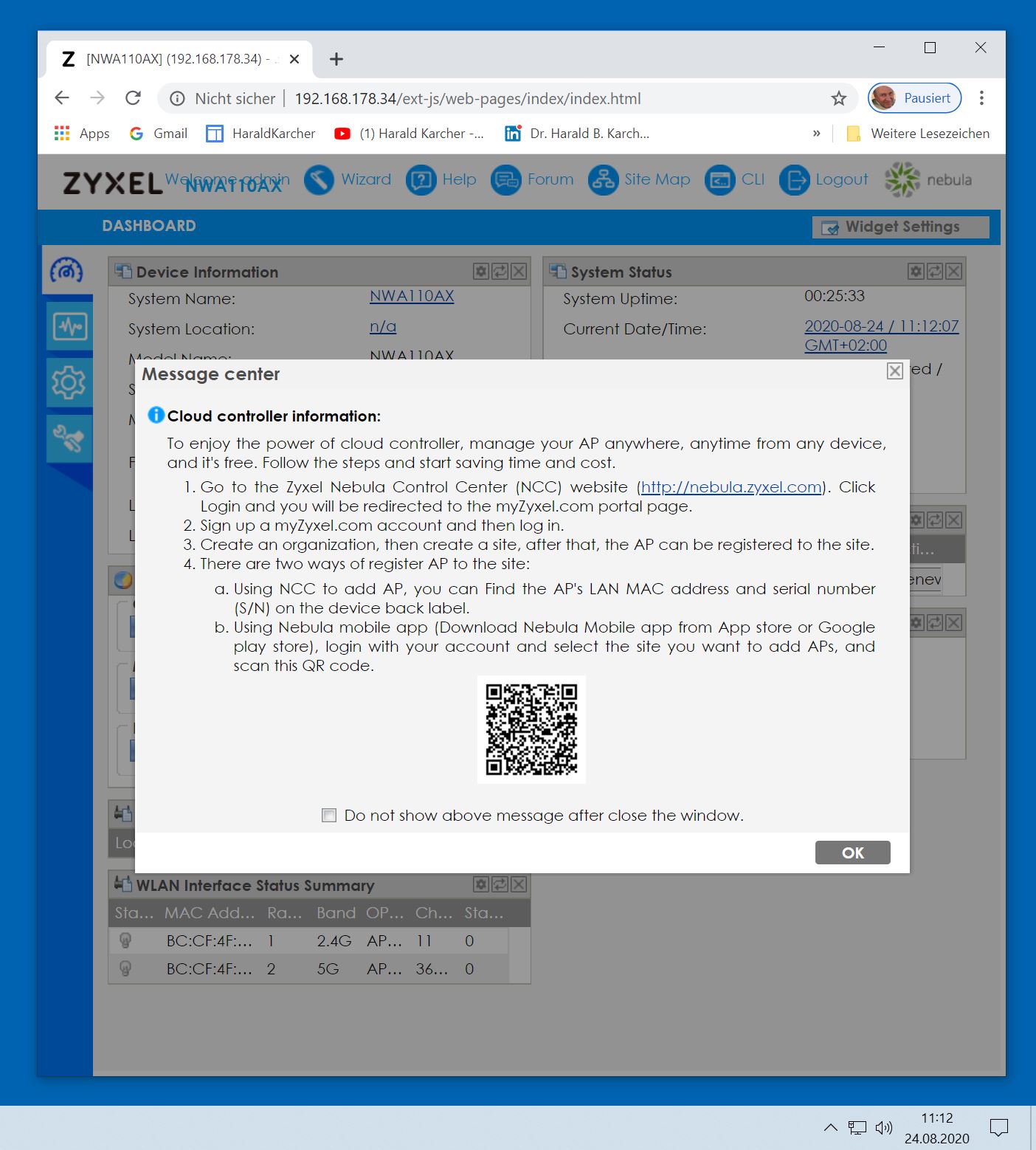
Task: Open the LinkedIn Dr. Harald B. Karch bookmark
Action: [x=577, y=134]
